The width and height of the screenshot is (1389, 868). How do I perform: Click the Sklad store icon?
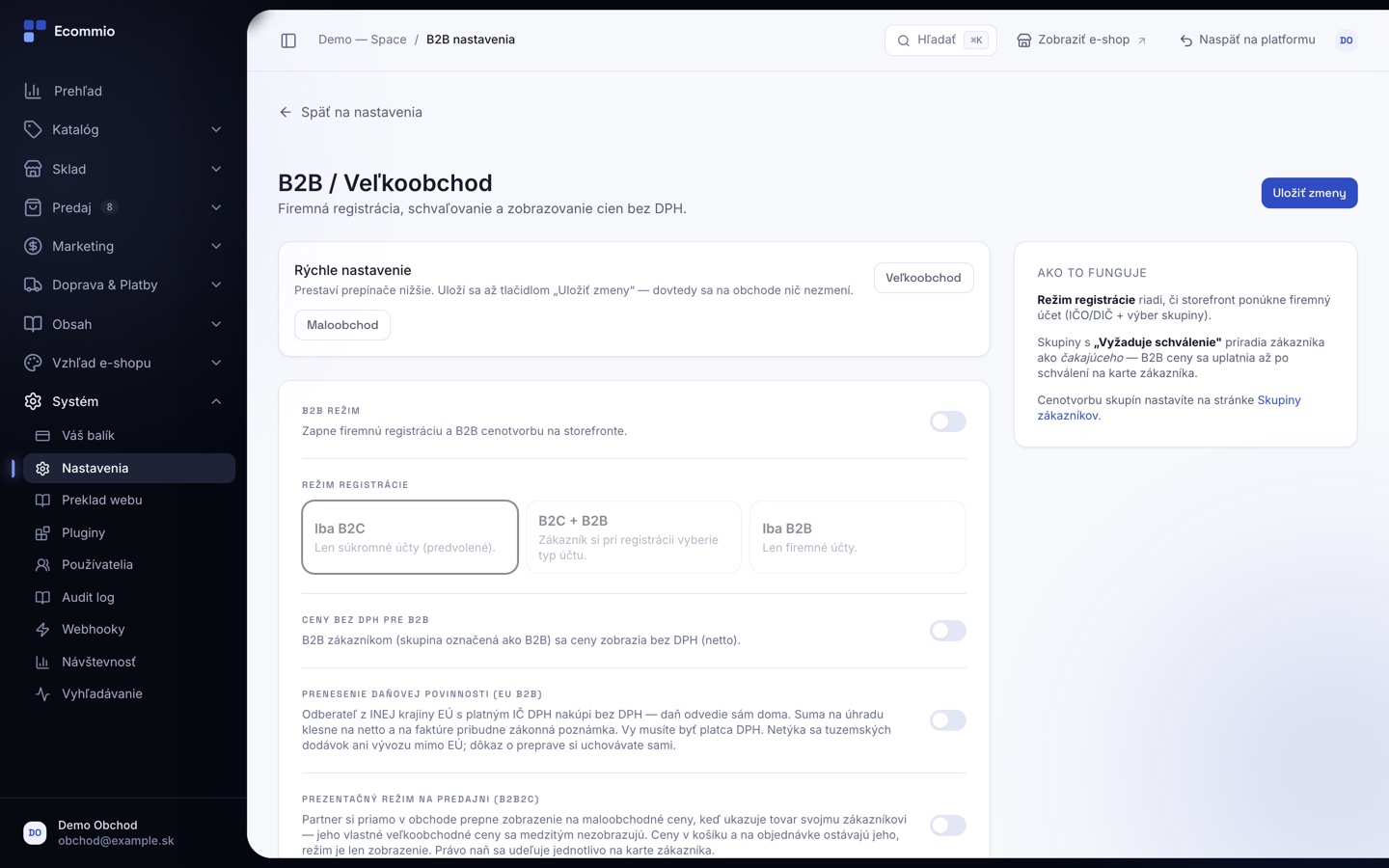pyautogui.click(x=33, y=169)
